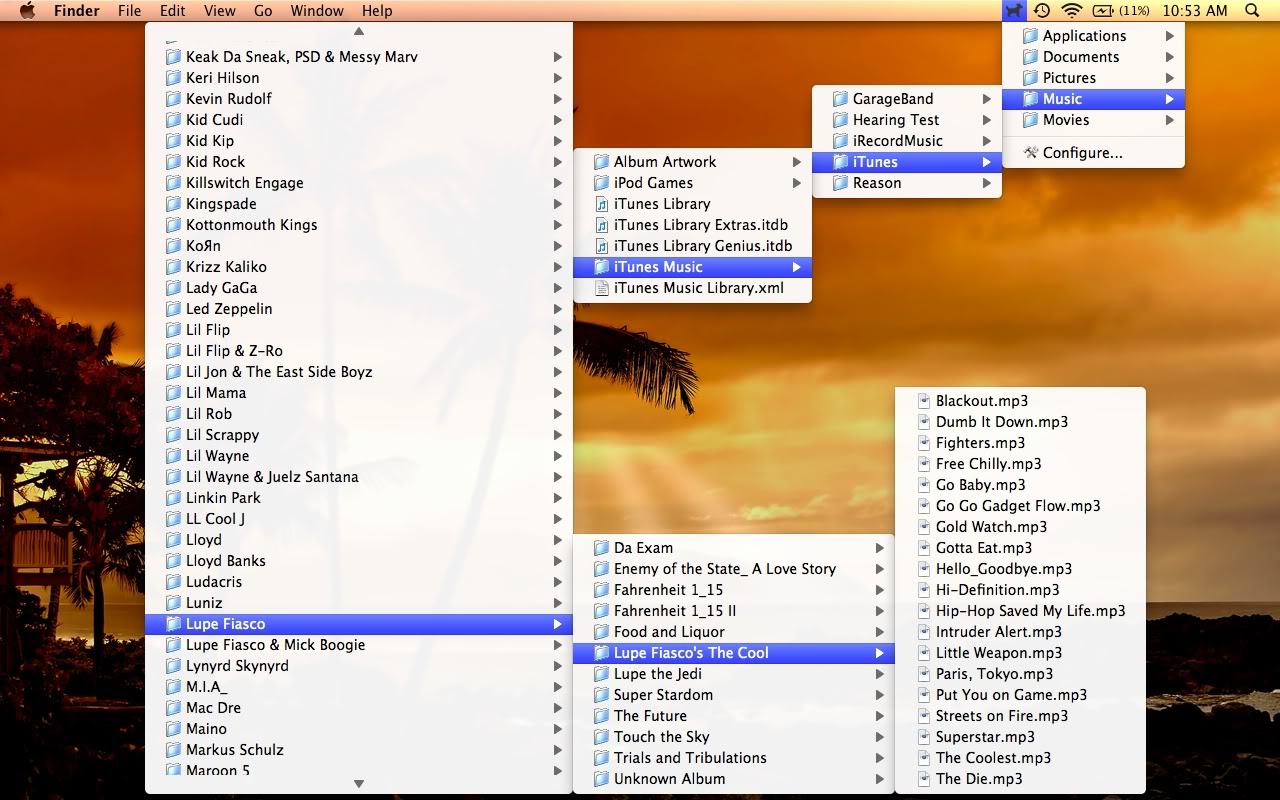Click folder icon beside Led Zeppelin
This screenshot has height=800, width=1280.
click(x=173, y=309)
